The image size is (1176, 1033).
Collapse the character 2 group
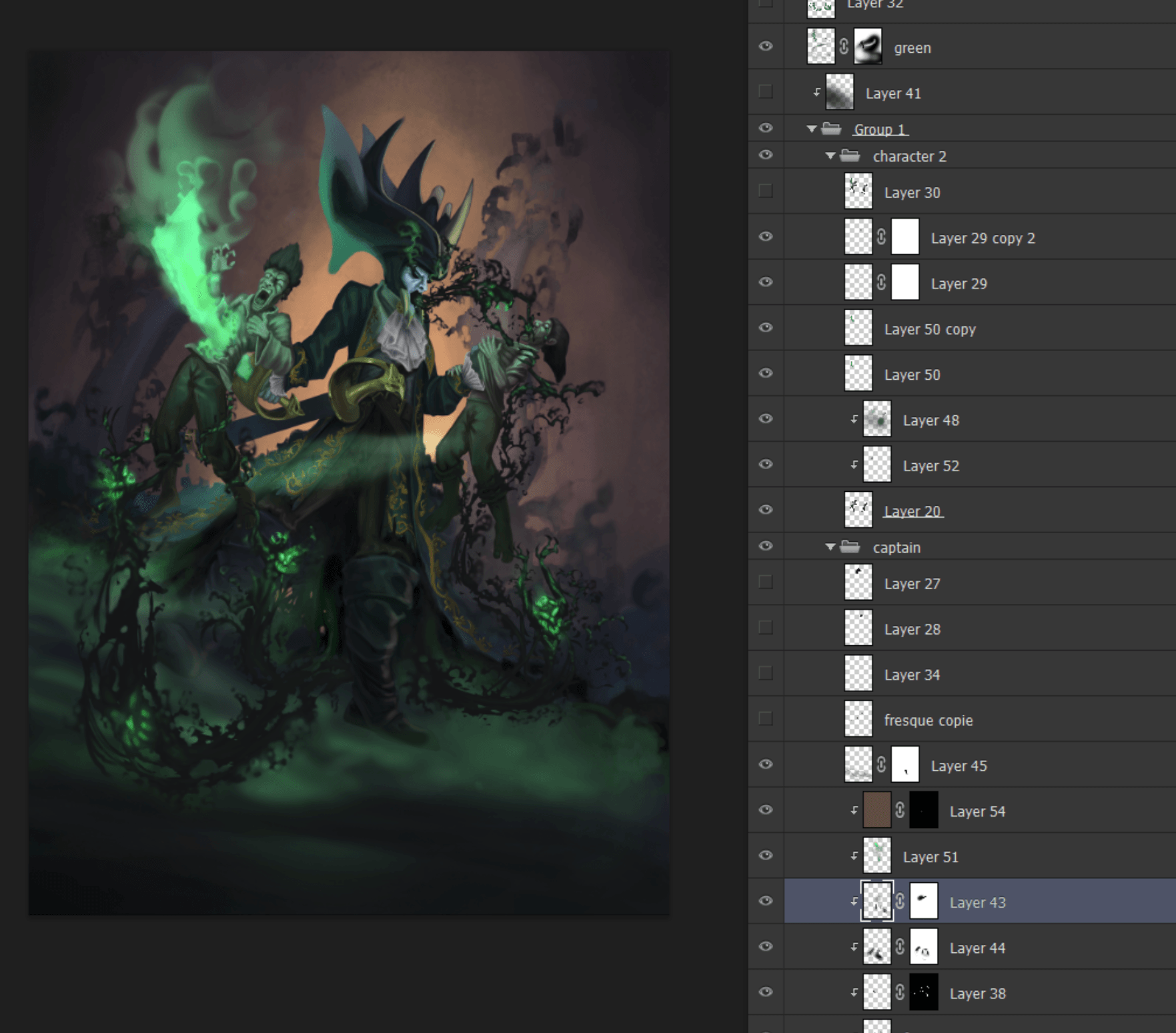point(830,156)
